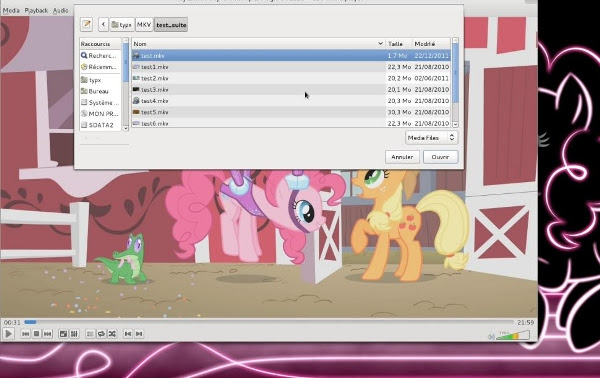Select file test2.mkv
The width and height of the screenshot is (600, 378).
(x=291, y=78)
